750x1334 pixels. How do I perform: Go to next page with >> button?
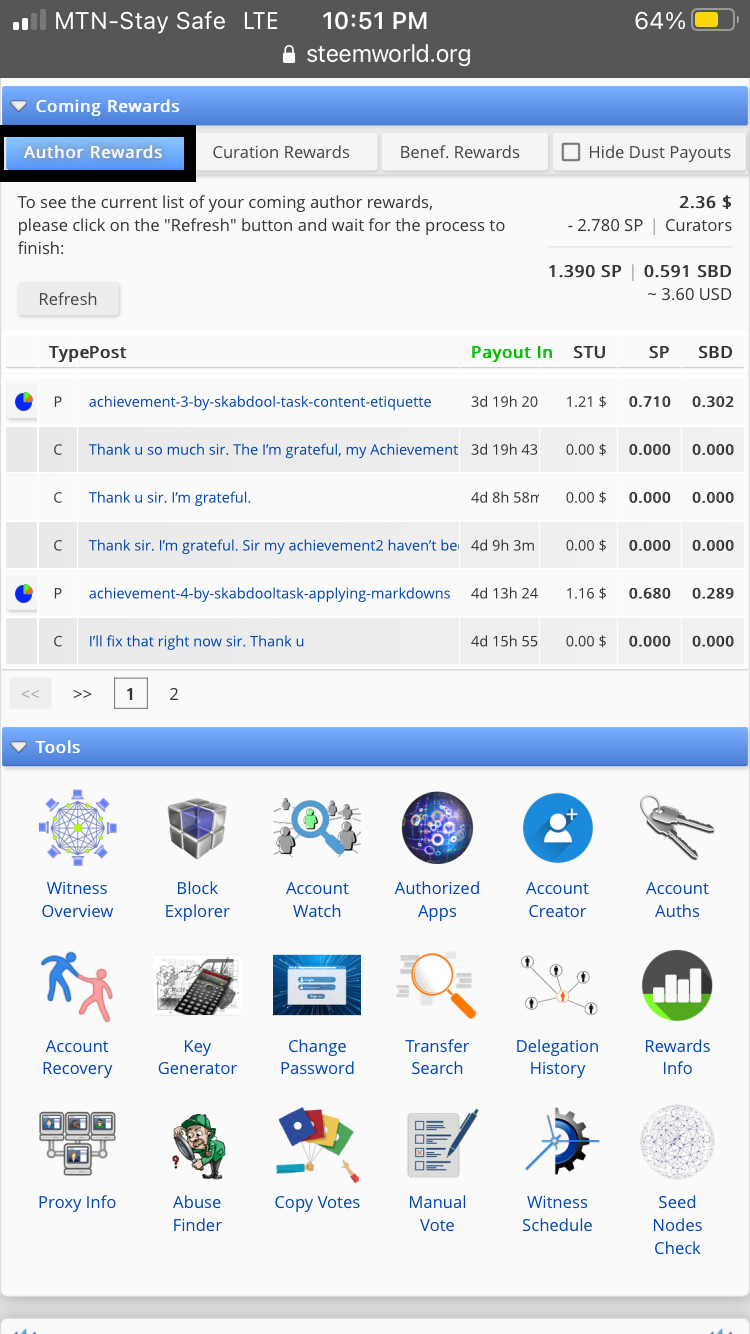[x=83, y=694]
